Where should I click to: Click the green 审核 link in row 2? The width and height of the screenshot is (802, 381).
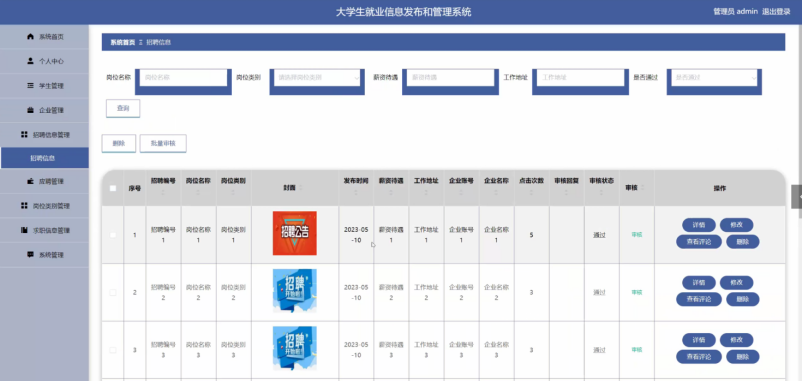tap(636, 293)
